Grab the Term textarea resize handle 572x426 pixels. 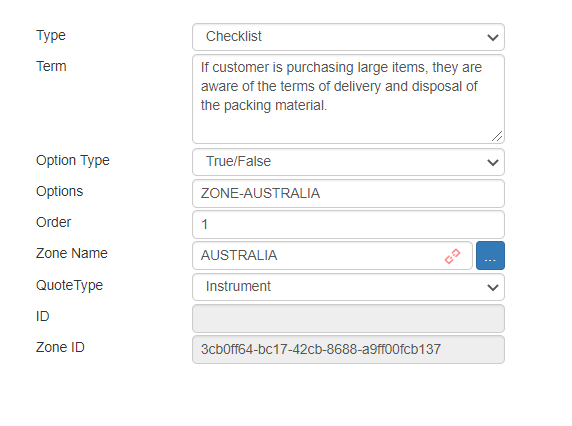[x=497, y=136]
